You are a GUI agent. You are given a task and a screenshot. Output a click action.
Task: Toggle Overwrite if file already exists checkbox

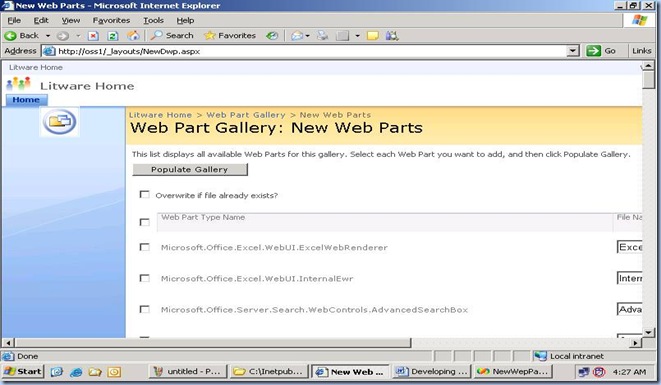coord(145,194)
